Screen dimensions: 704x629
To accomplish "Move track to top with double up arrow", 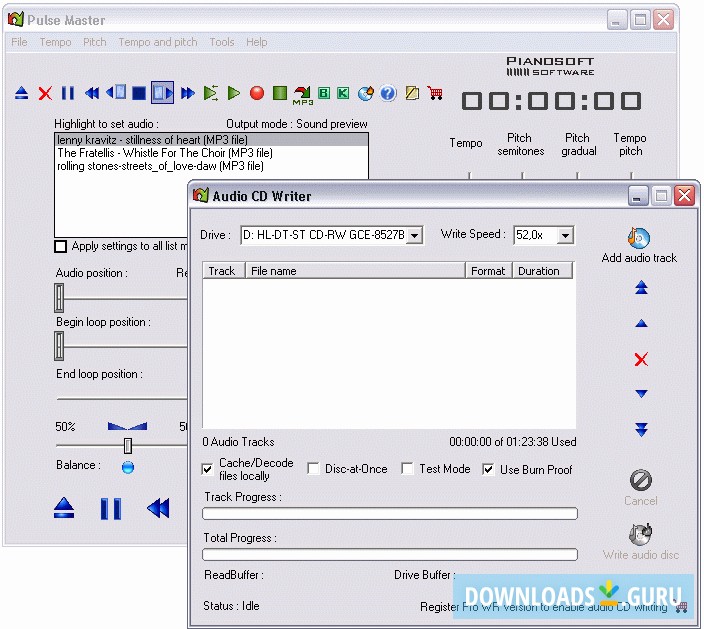I will [642, 287].
